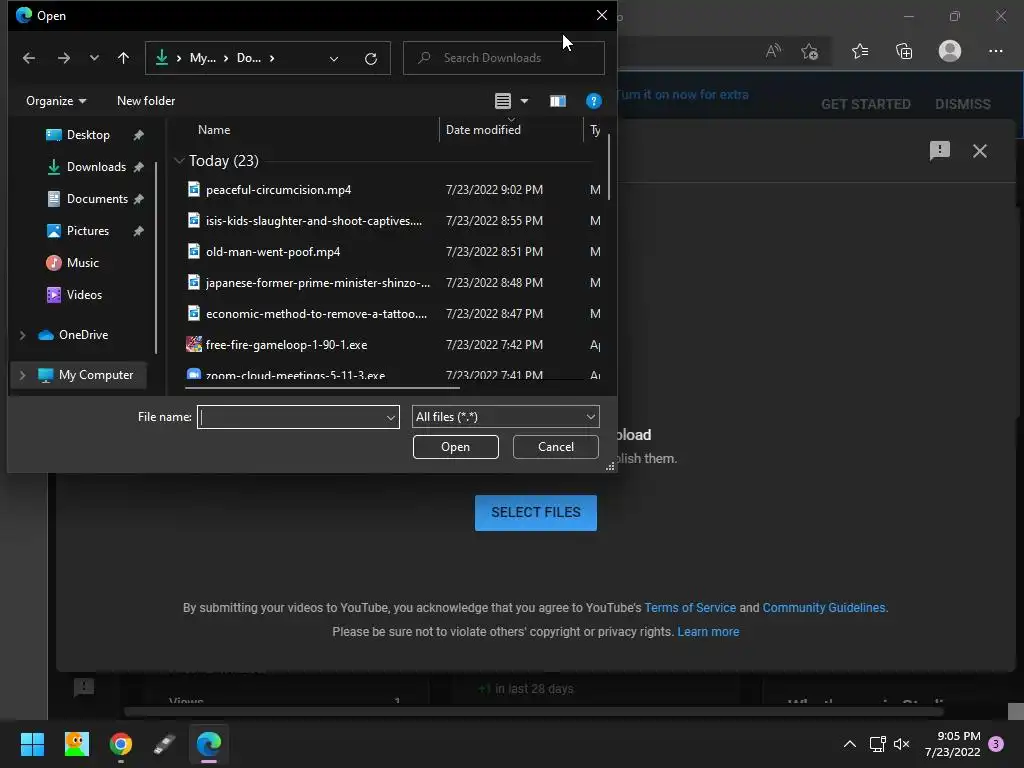The width and height of the screenshot is (1024, 768).
Task: Open Edge profile avatar
Action: [x=950, y=51]
